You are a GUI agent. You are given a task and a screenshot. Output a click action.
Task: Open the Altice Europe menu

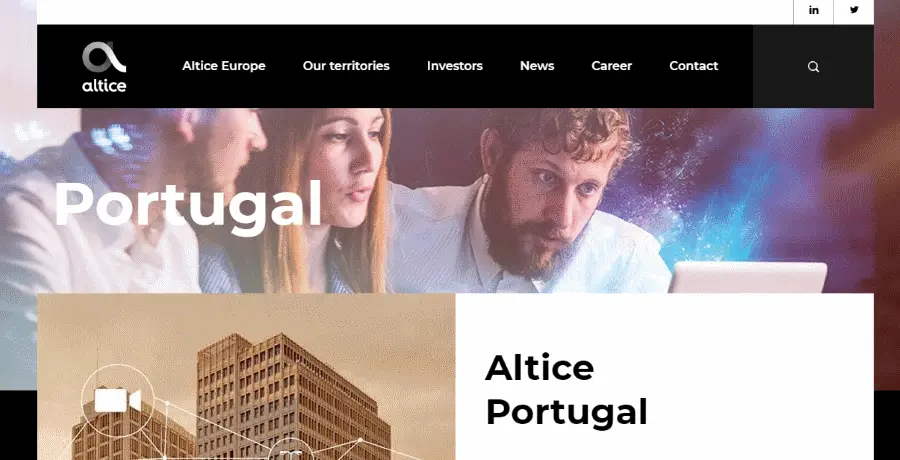pos(224,66)
